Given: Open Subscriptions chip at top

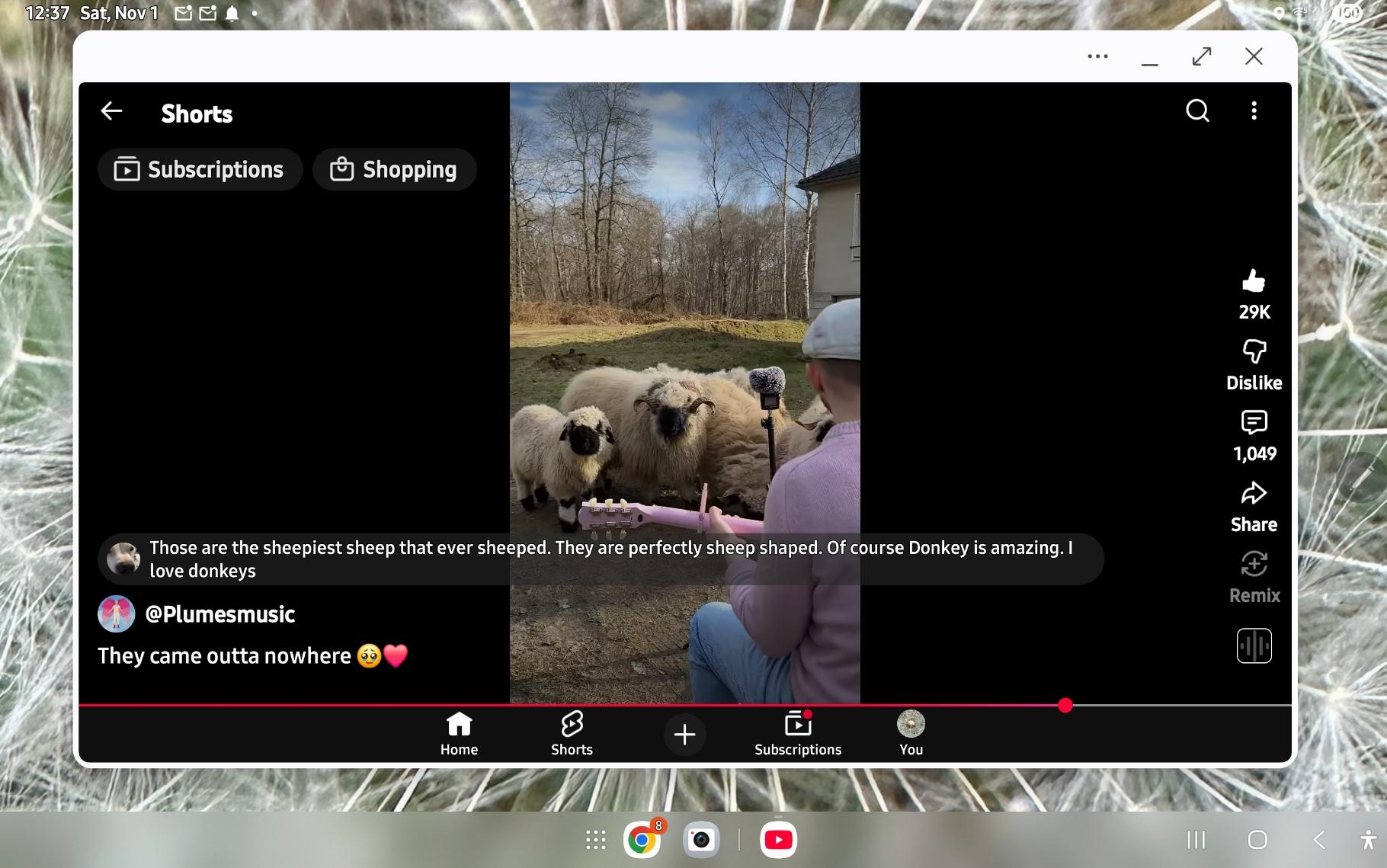Looking at the screenshot, I should (200, 169).
